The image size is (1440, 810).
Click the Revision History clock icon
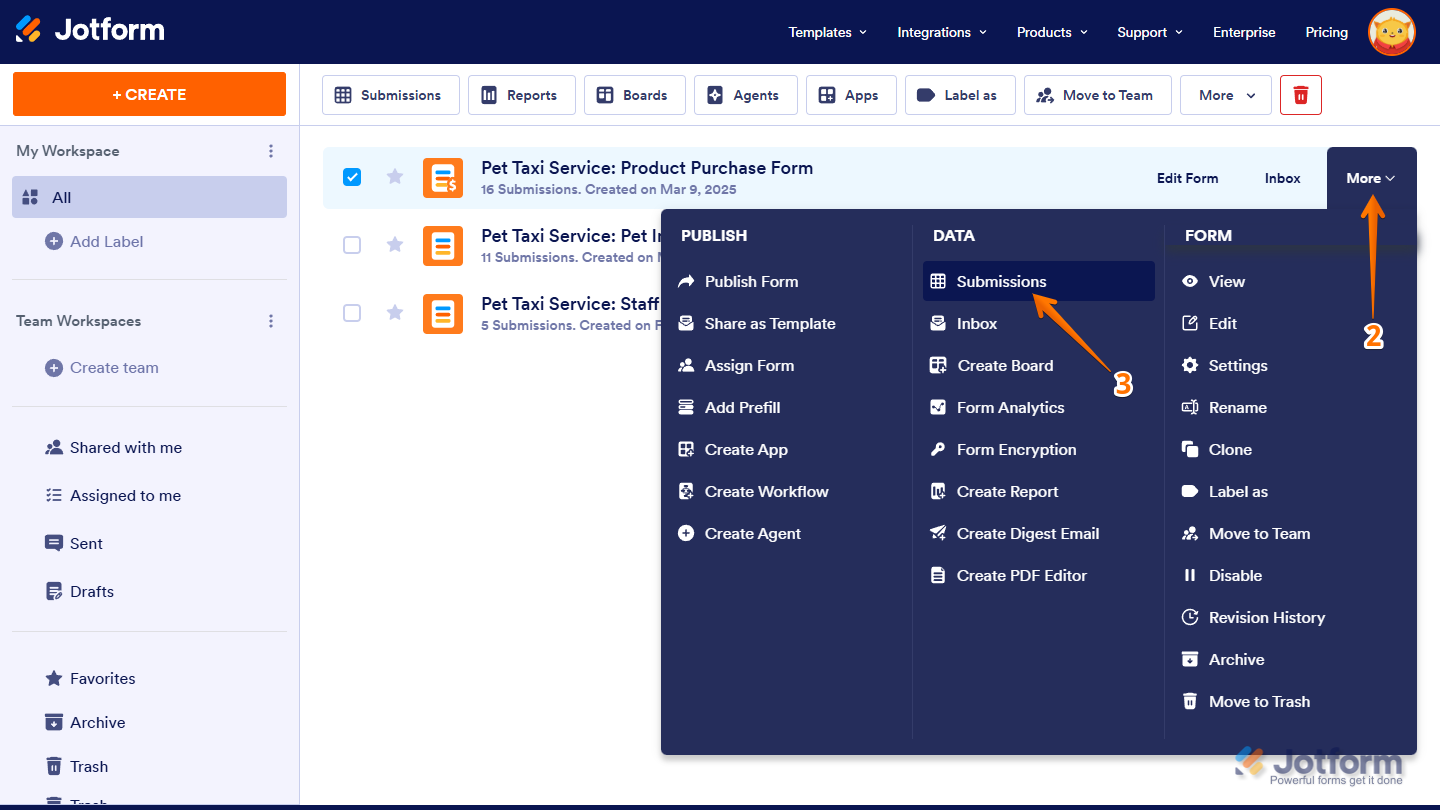click(x=1190, y=618)
